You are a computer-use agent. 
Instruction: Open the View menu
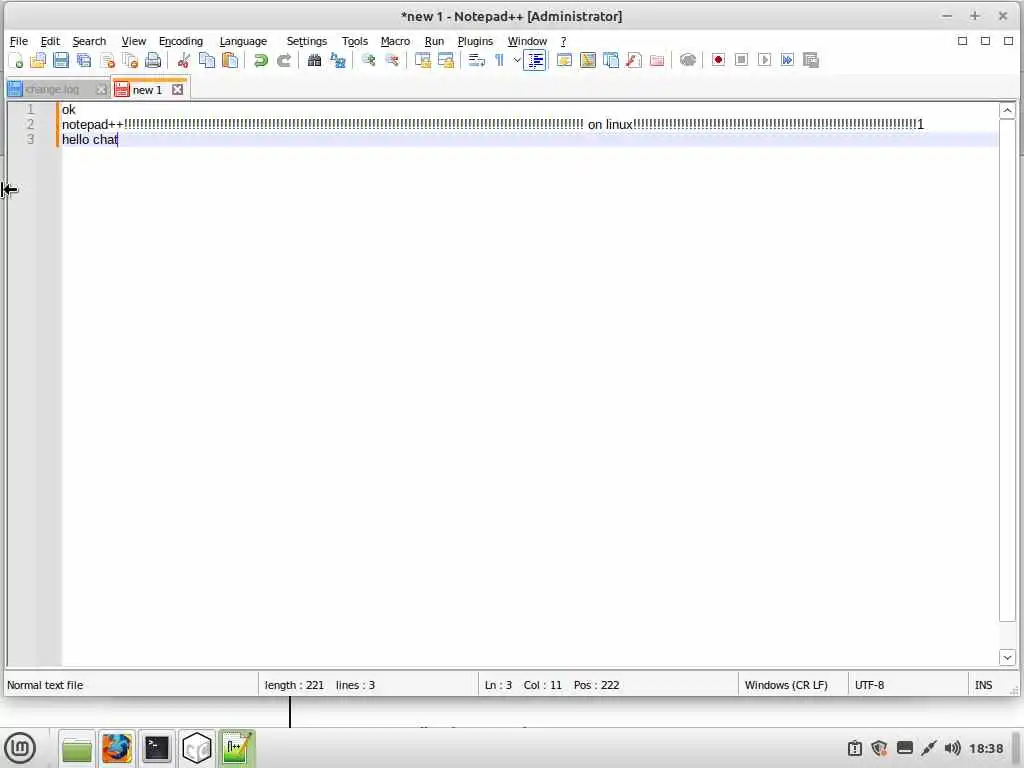(x=134, y=41)
